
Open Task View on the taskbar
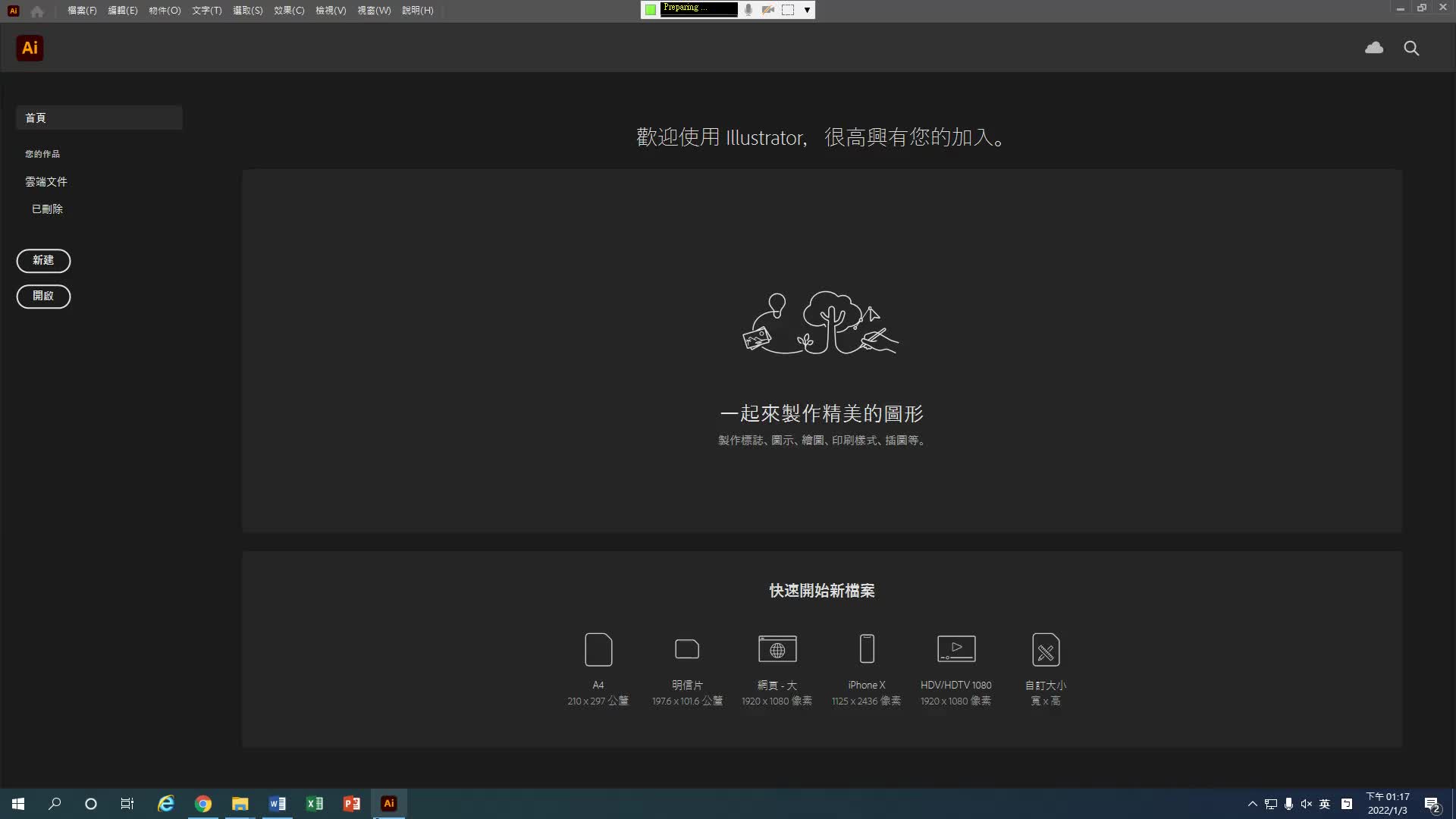point(127,804)
